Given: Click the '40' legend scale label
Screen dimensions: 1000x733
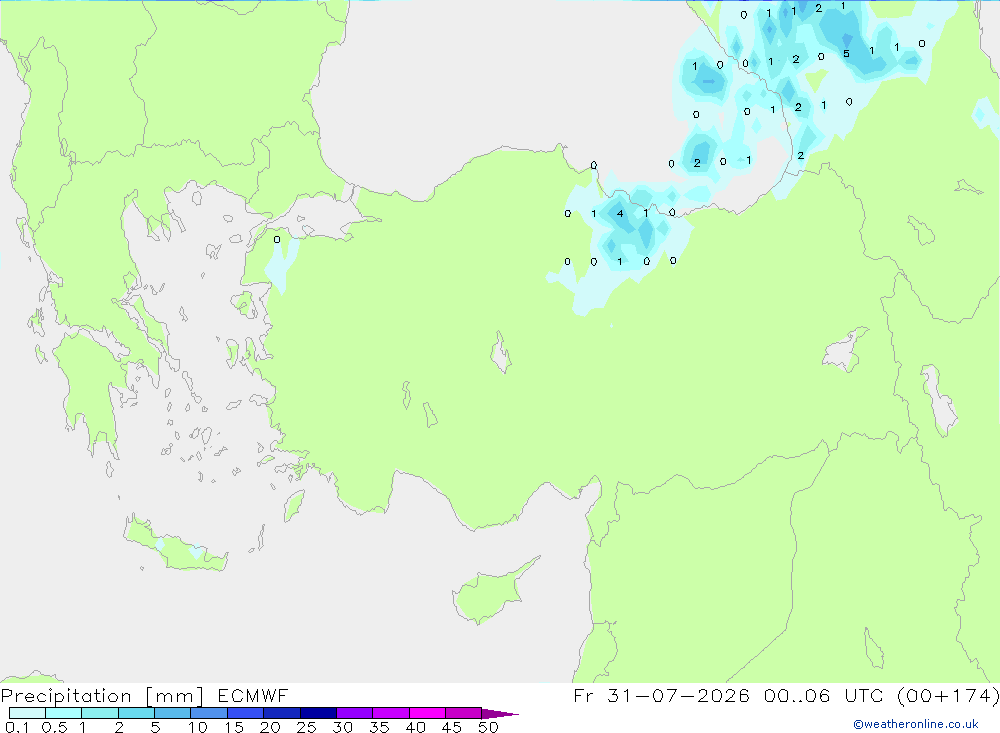Looking at the screenshot, I should 416,727.
